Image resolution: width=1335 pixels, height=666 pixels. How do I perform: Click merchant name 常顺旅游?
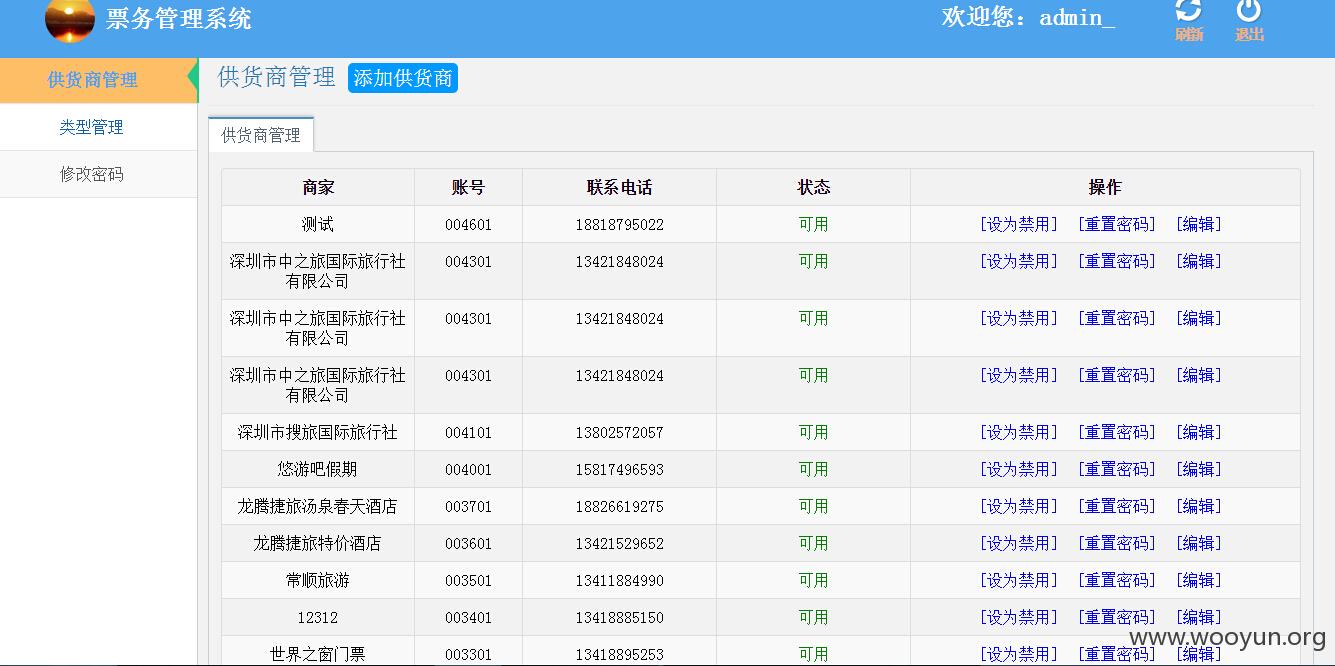click(318, 580)
